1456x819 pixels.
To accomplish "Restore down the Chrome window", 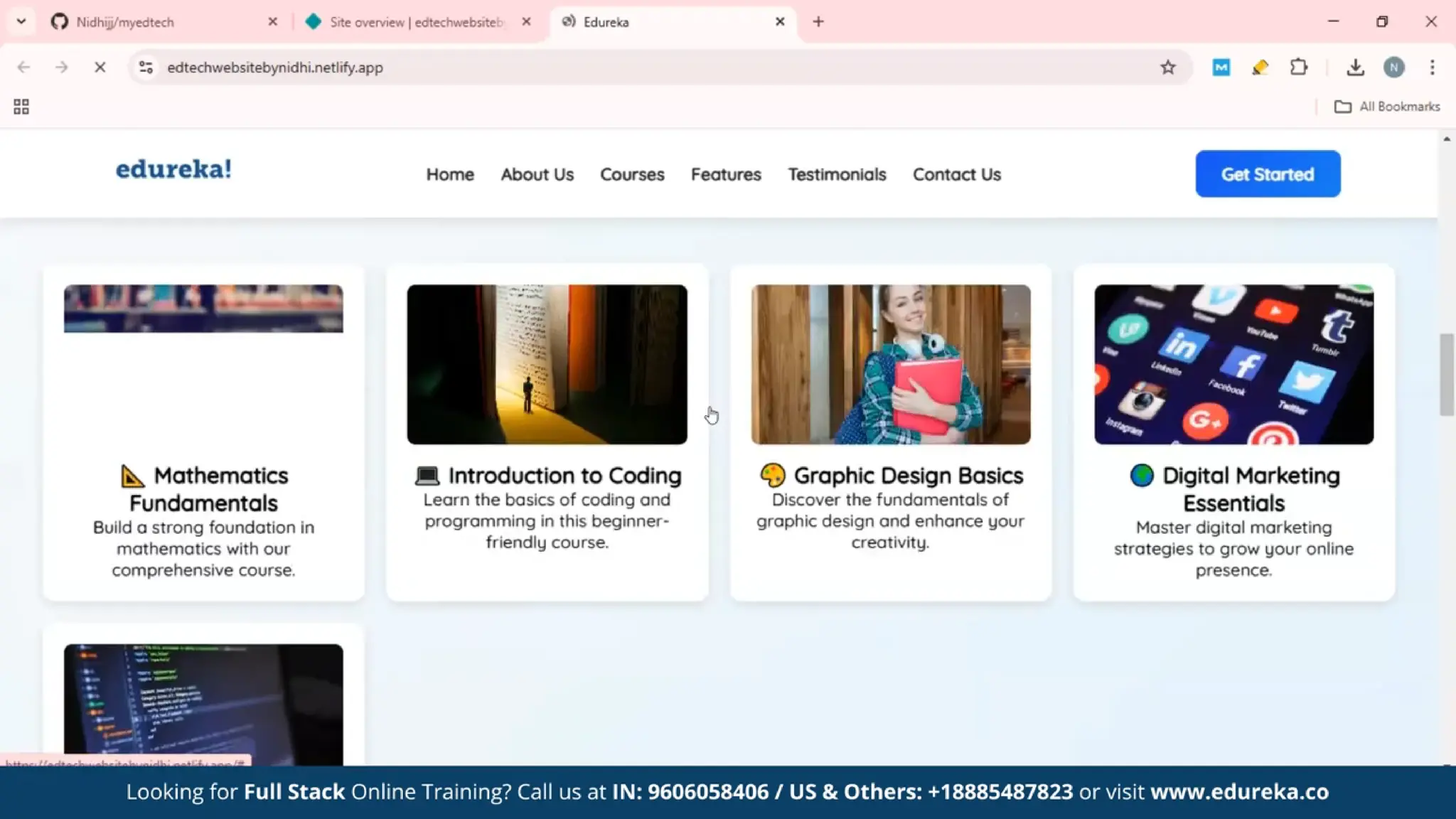I will [x=1382, y=22].
